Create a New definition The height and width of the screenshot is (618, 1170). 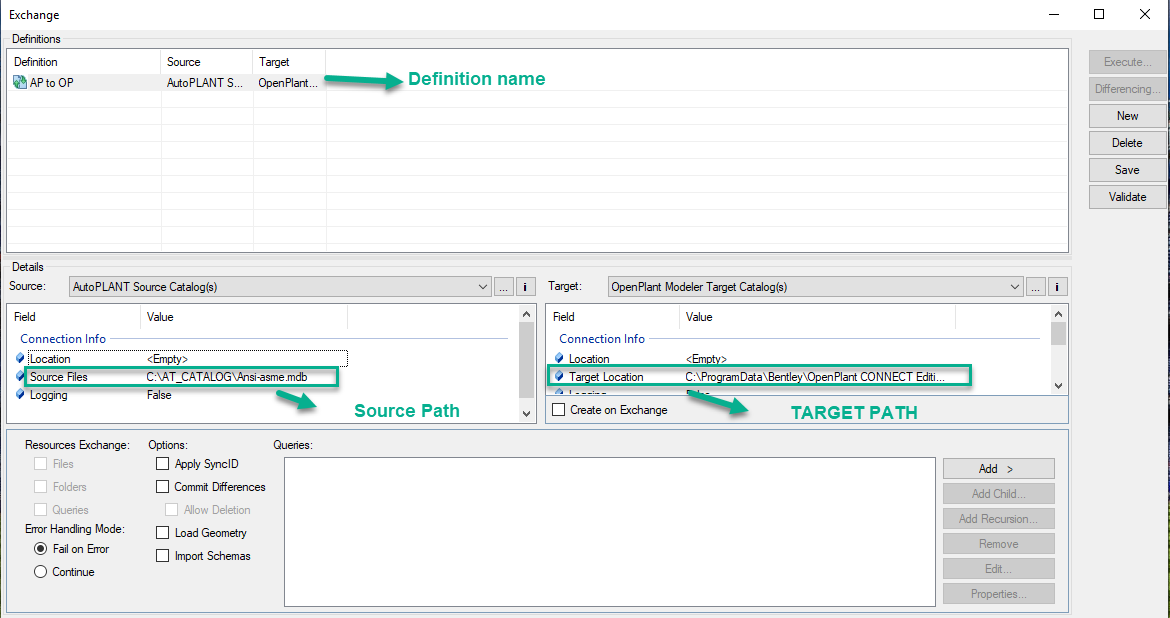(1127, 116)
